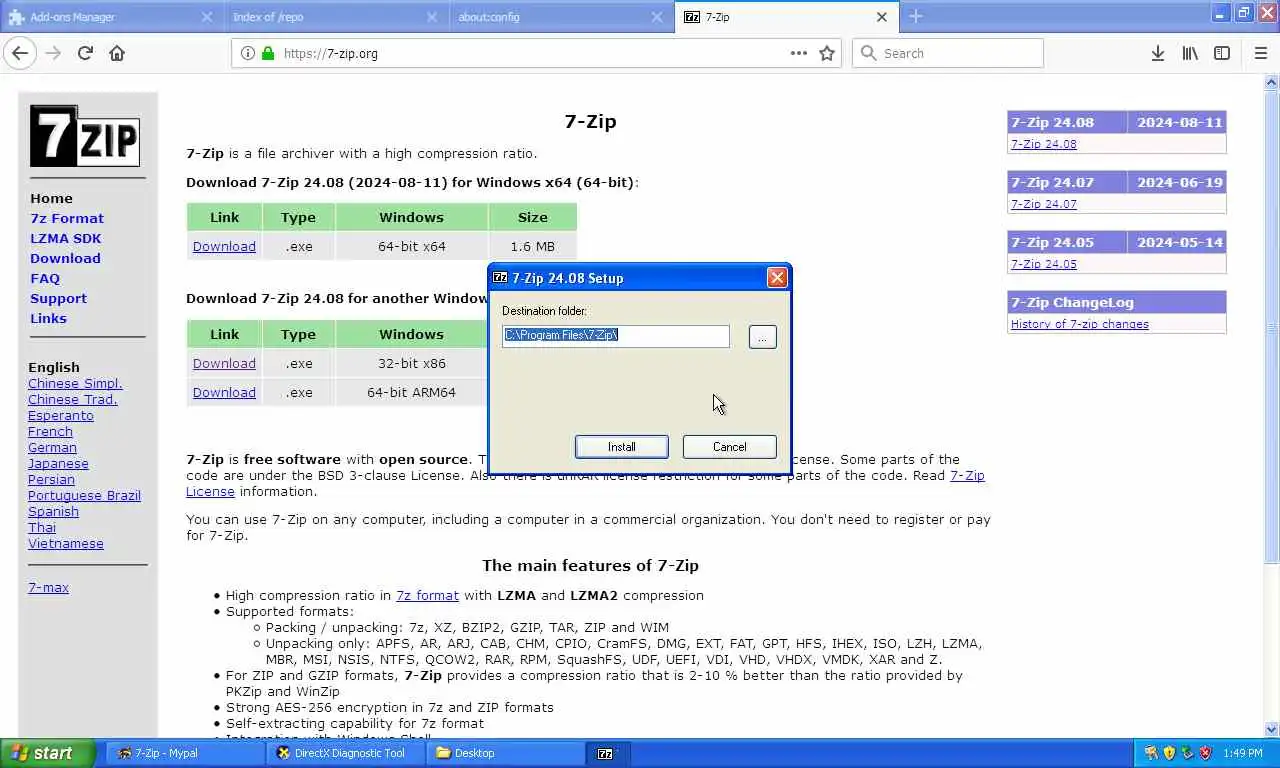
Task: Open the 7-Zip 24.08 news link
Action: tap(1043, 144)
